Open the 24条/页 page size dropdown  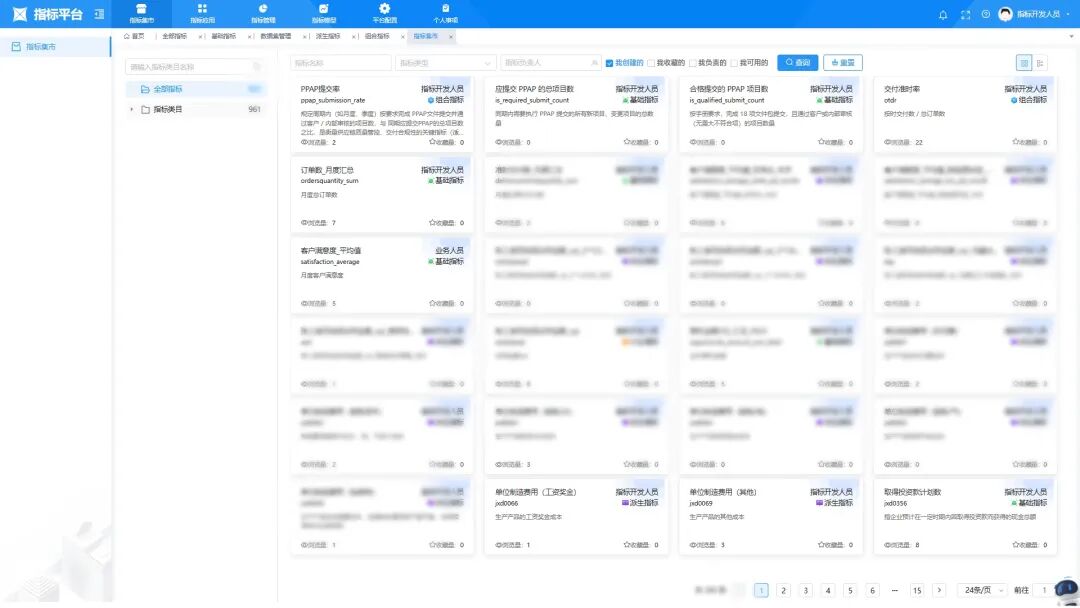[981, 590]
